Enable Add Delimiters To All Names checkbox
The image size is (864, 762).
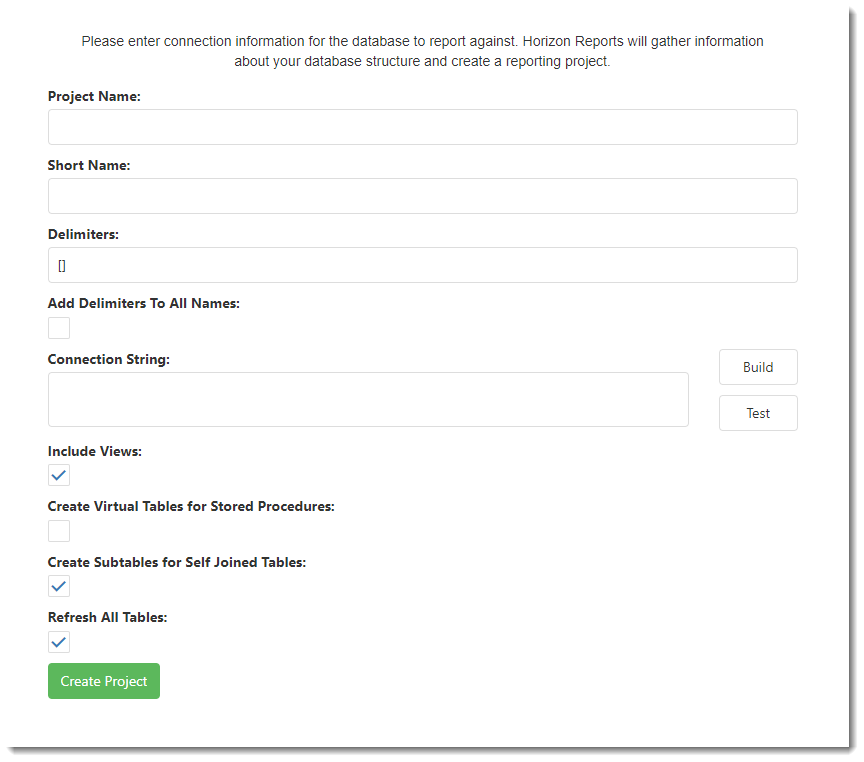tap(59, 328)
